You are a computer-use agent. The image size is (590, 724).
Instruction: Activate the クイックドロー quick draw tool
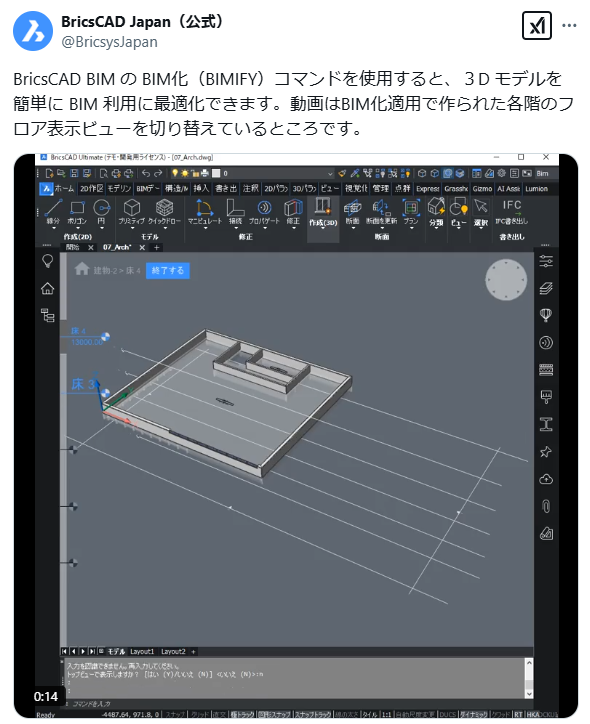164,211
